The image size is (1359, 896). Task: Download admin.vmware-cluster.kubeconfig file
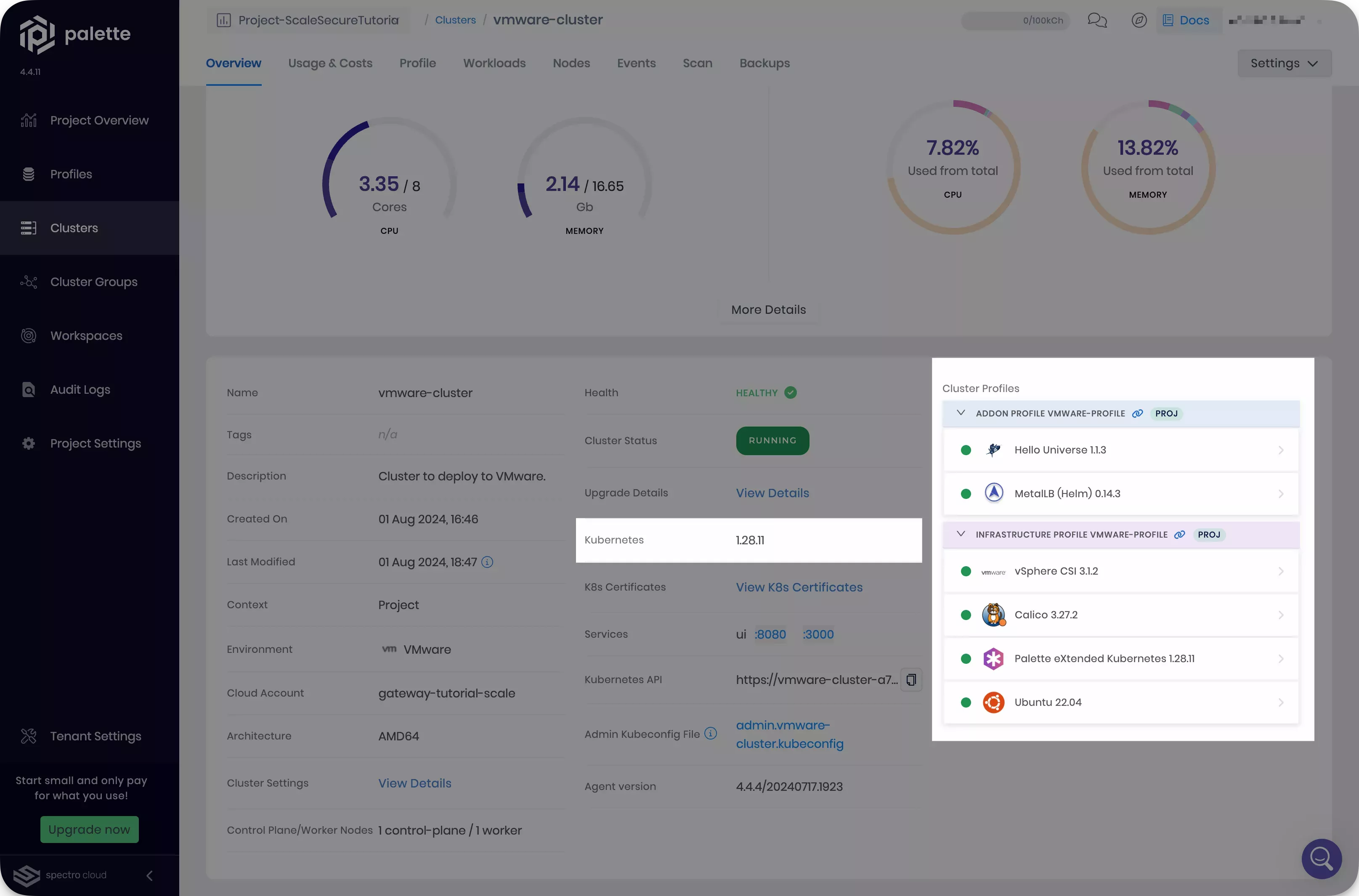pos(790,734)
